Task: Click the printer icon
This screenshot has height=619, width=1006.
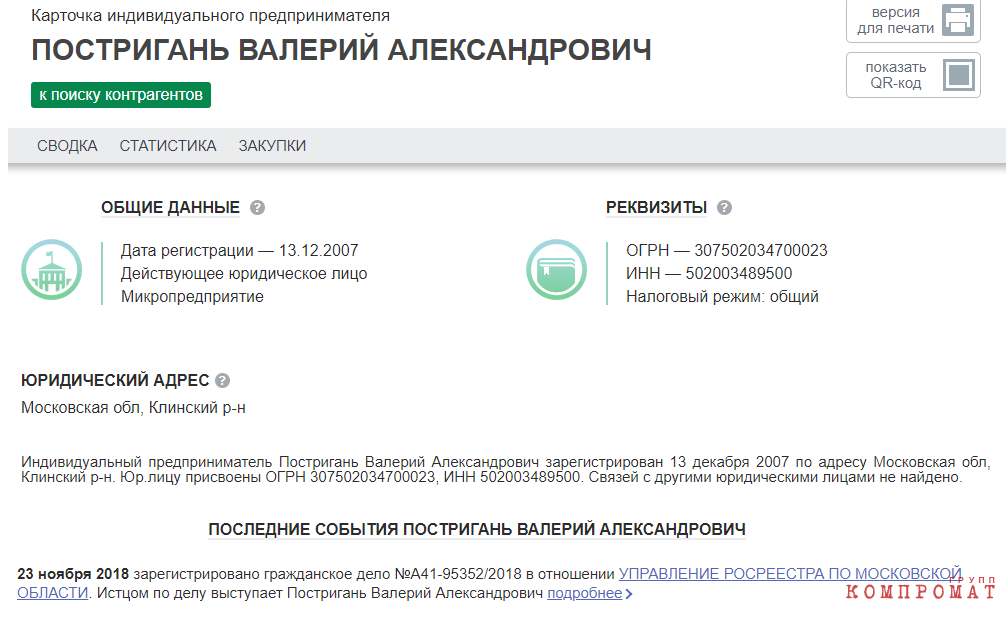Action: point(958,20)
